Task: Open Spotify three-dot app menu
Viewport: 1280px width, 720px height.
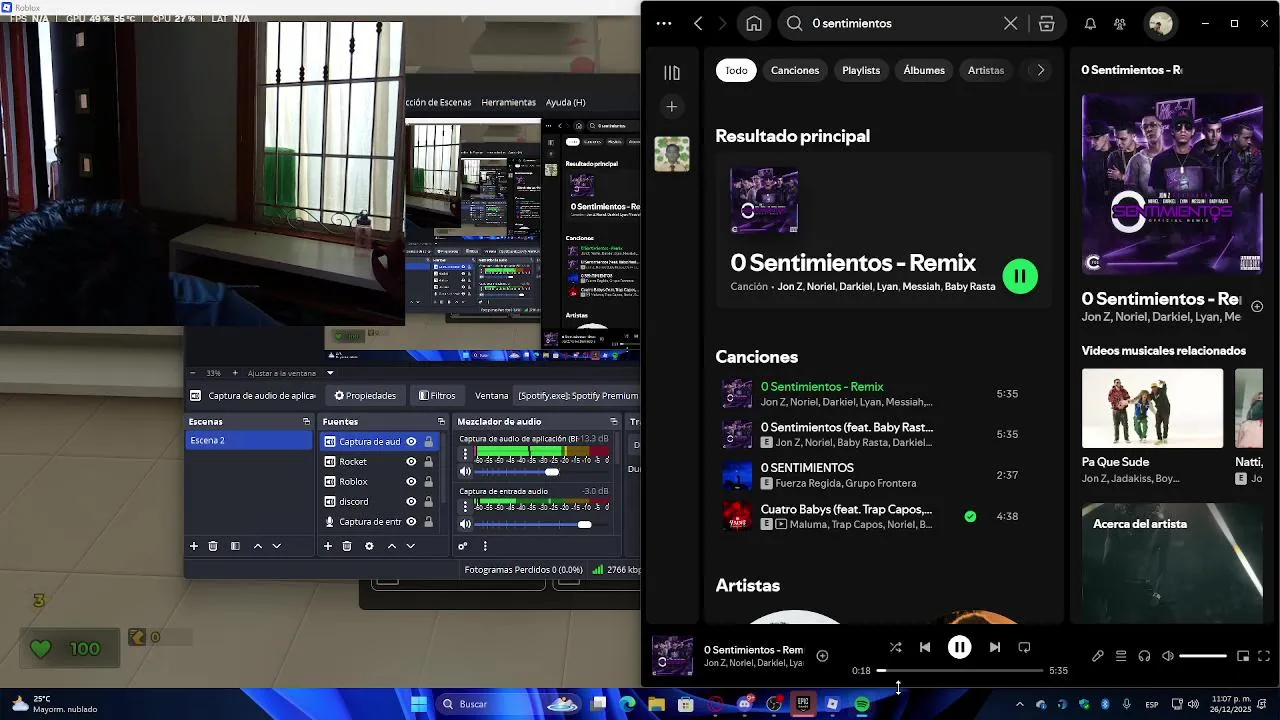Action: tap(664, 23)
